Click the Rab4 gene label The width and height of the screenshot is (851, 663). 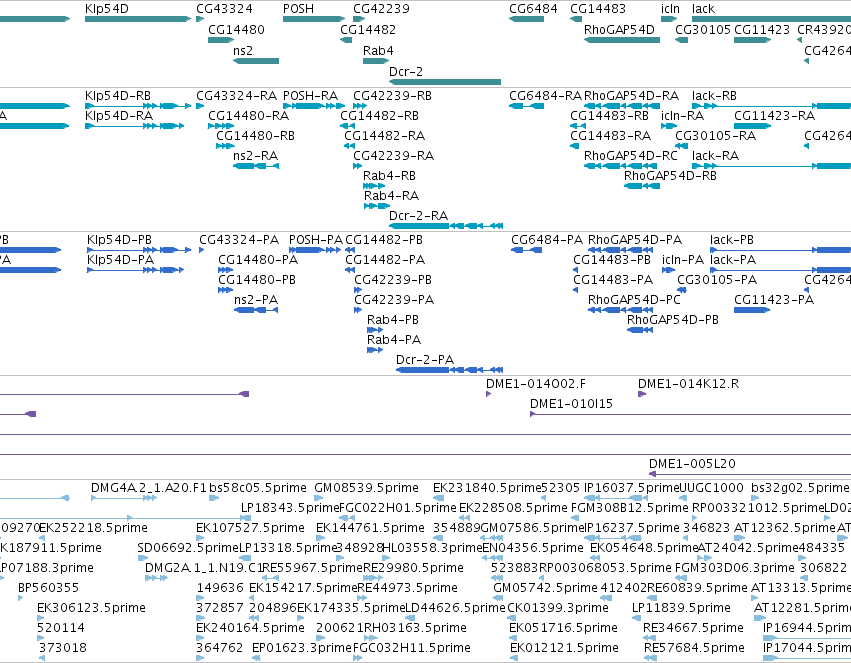tap(378, 50)
